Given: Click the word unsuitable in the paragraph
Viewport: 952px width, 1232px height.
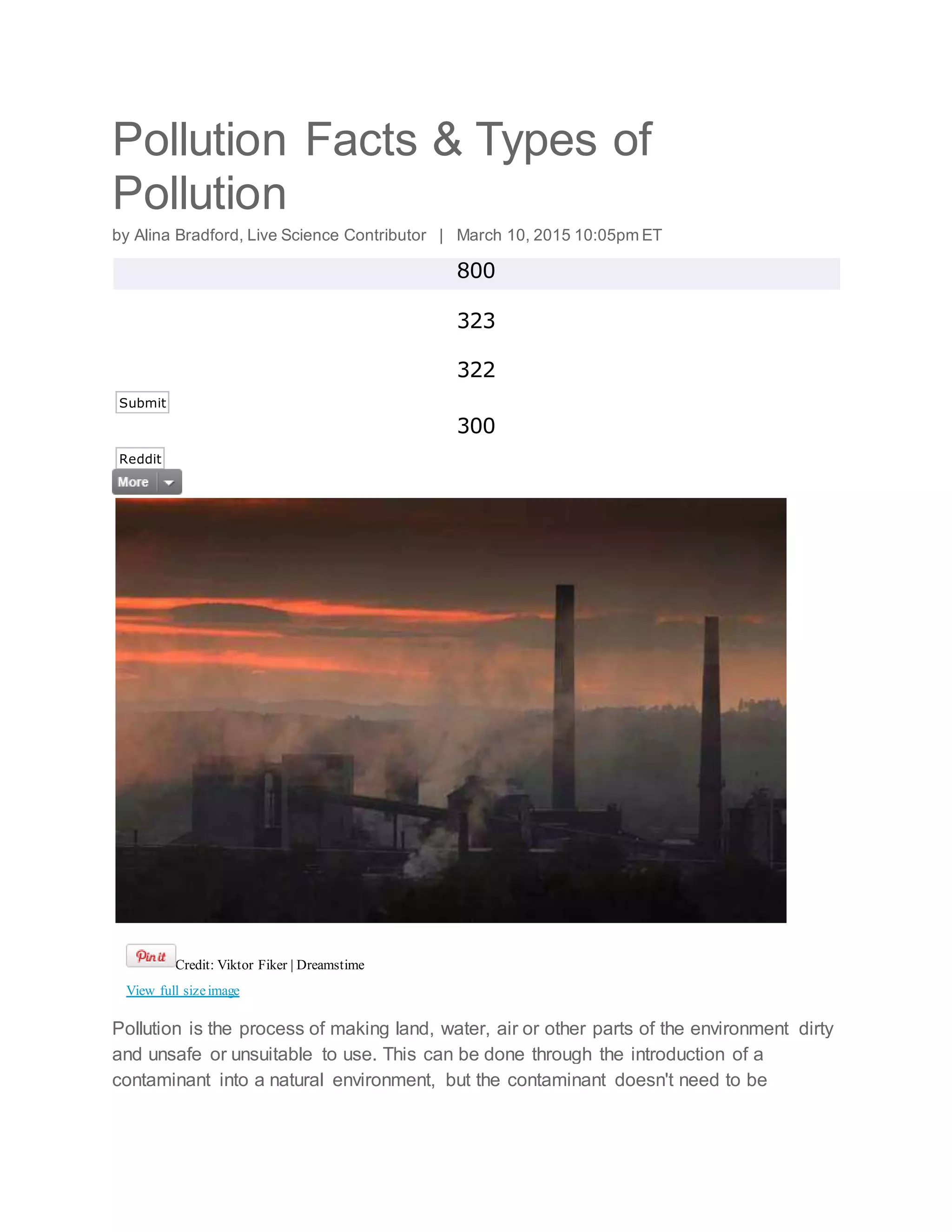Looking at the screenshot, I should (x=271, y=1055).
